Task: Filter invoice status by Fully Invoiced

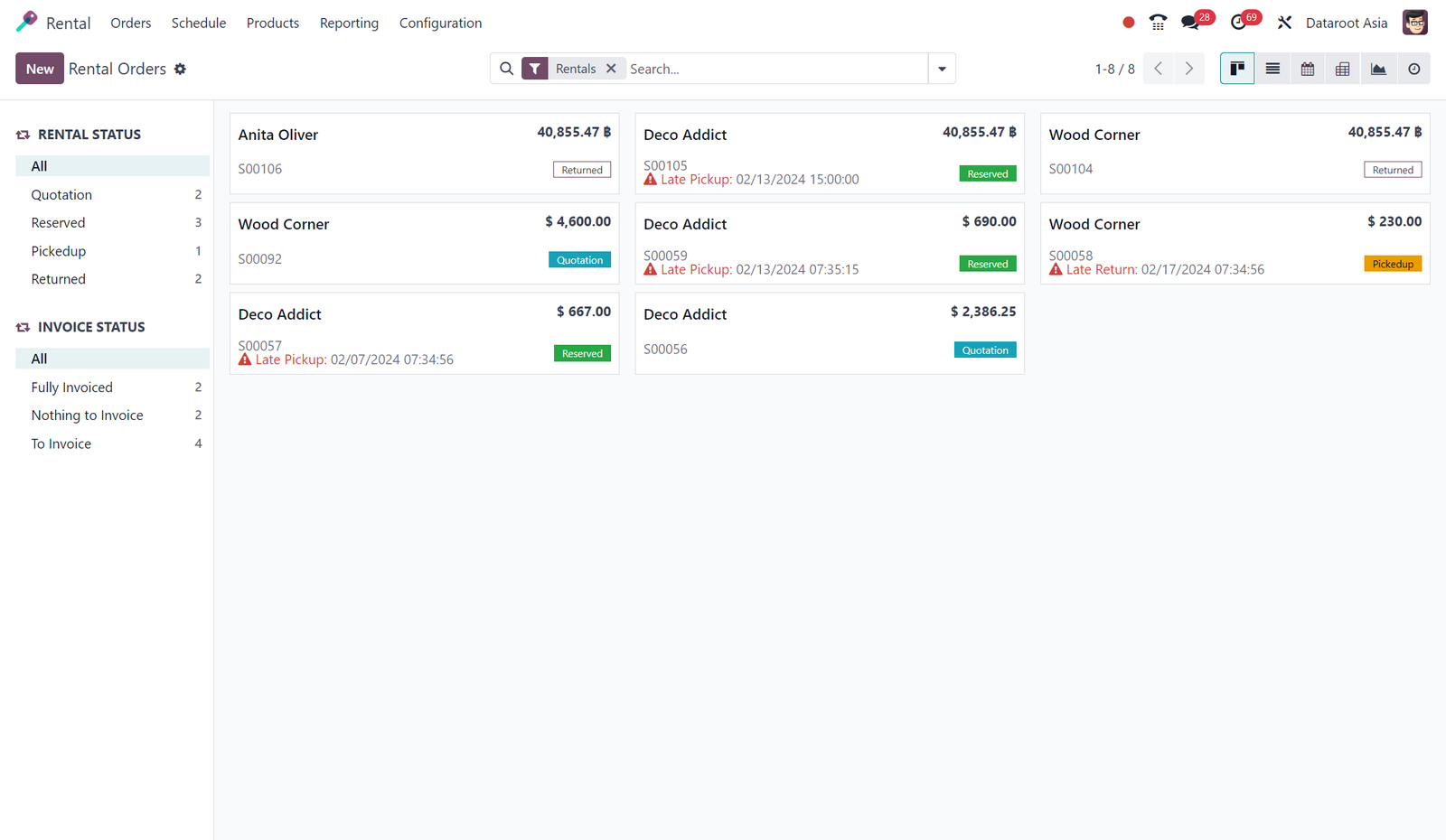Action: tap(113, 387)
